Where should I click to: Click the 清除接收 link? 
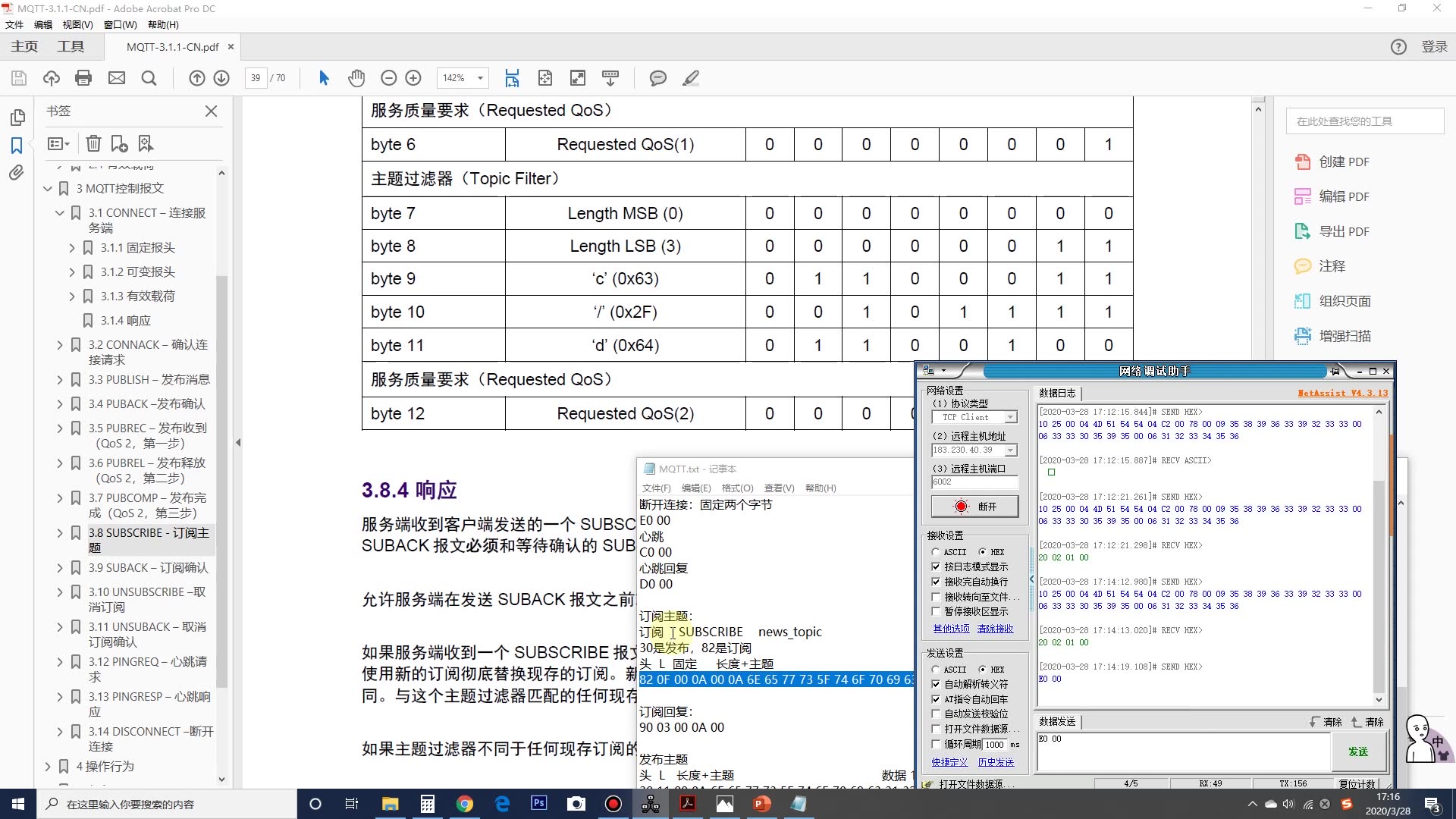(x=995, y=628)
